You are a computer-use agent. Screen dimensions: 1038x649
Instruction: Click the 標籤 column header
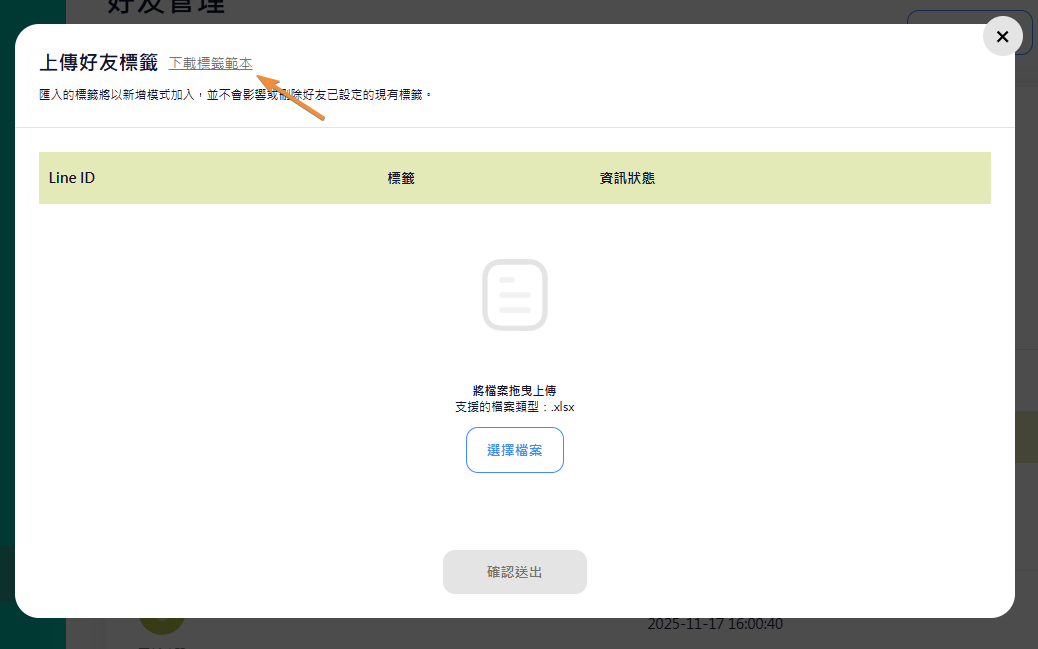[401, 178]
